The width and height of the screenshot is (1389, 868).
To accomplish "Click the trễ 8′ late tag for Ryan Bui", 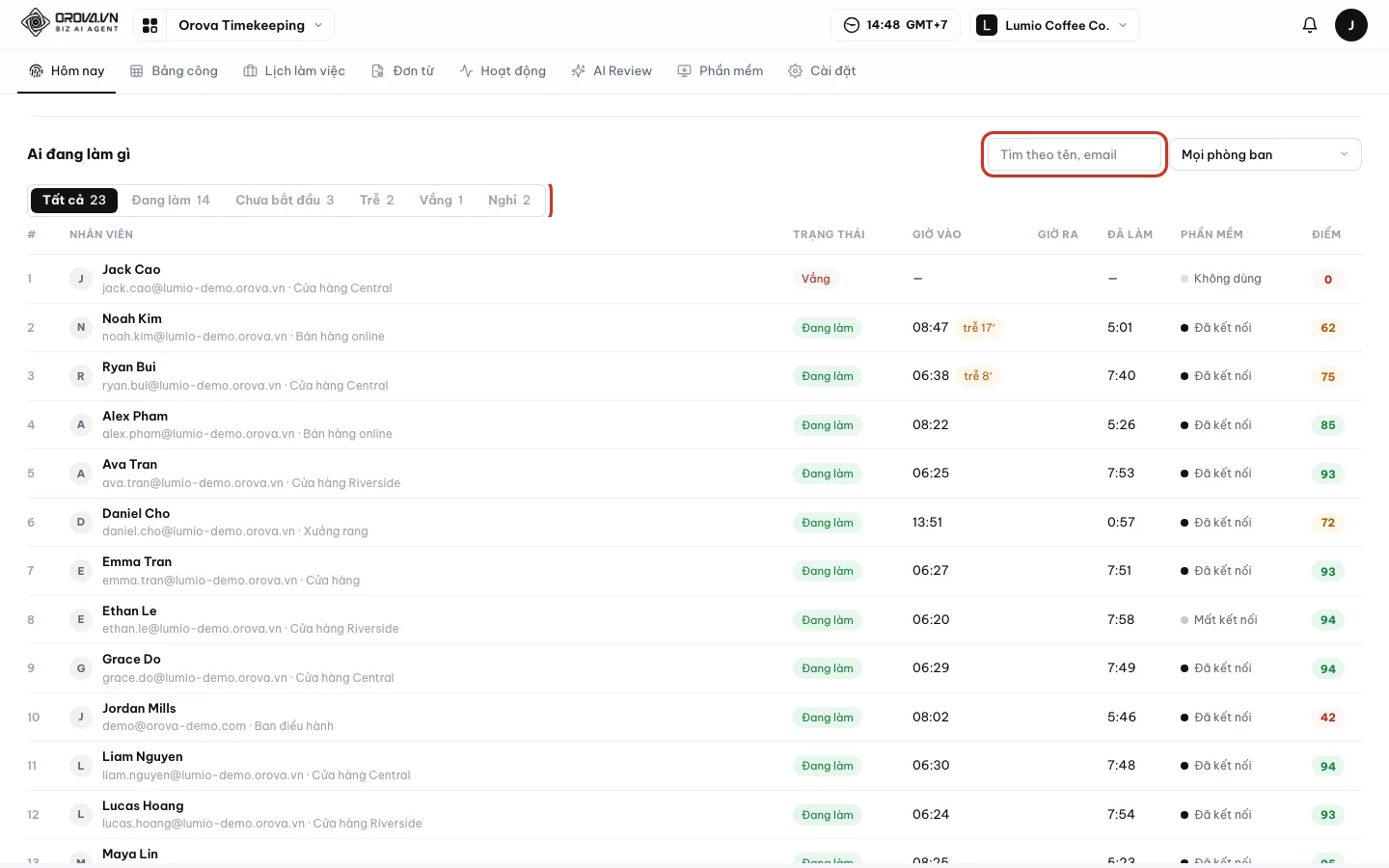I will tap(978, 376).
